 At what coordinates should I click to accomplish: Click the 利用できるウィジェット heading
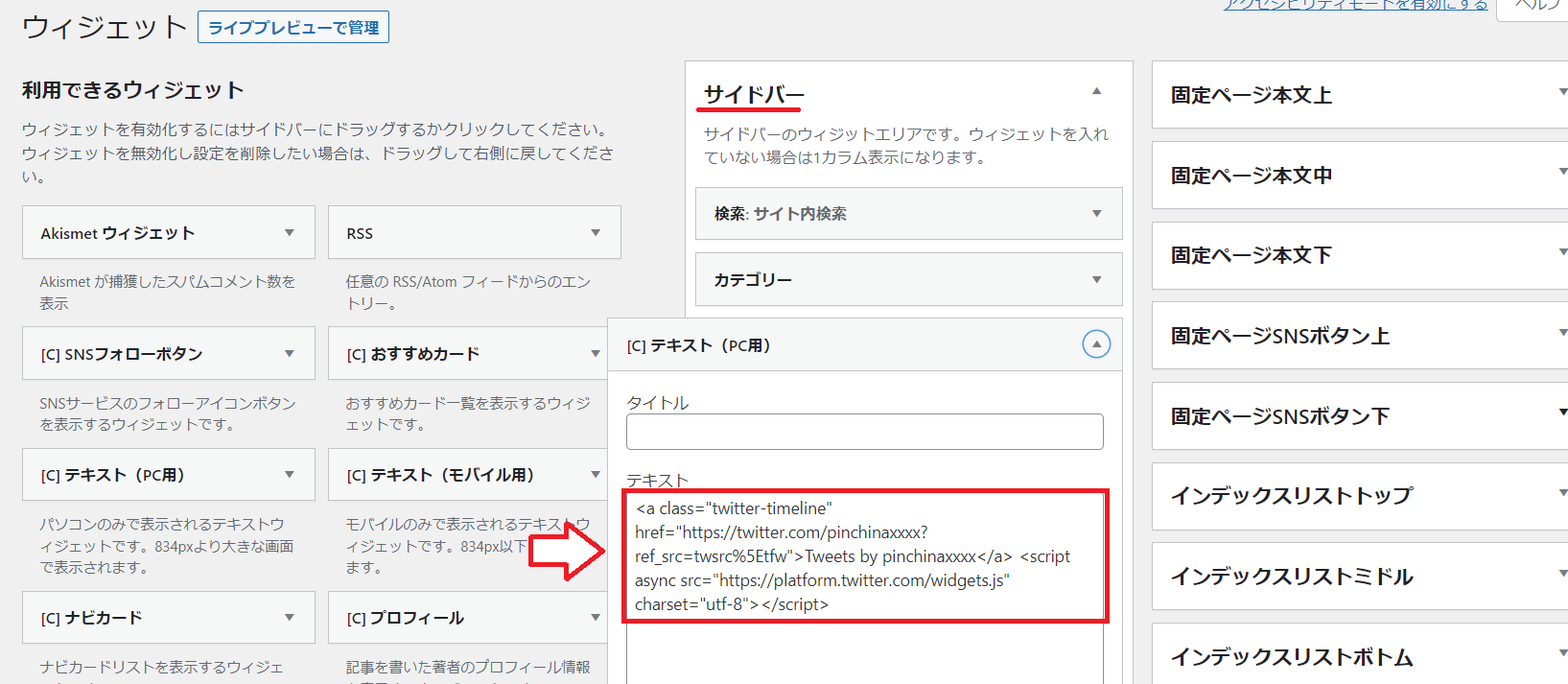tap(133, 90)
